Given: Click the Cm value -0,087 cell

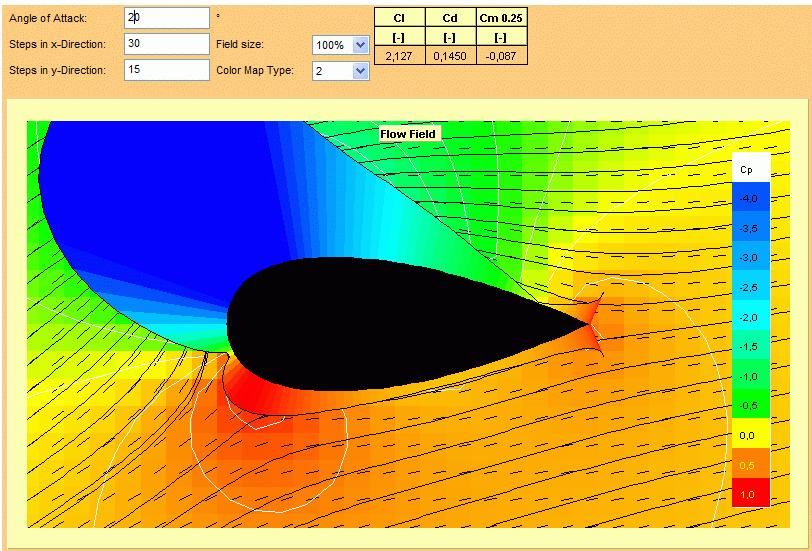Looking at the screenshot, I should point(501,56).
